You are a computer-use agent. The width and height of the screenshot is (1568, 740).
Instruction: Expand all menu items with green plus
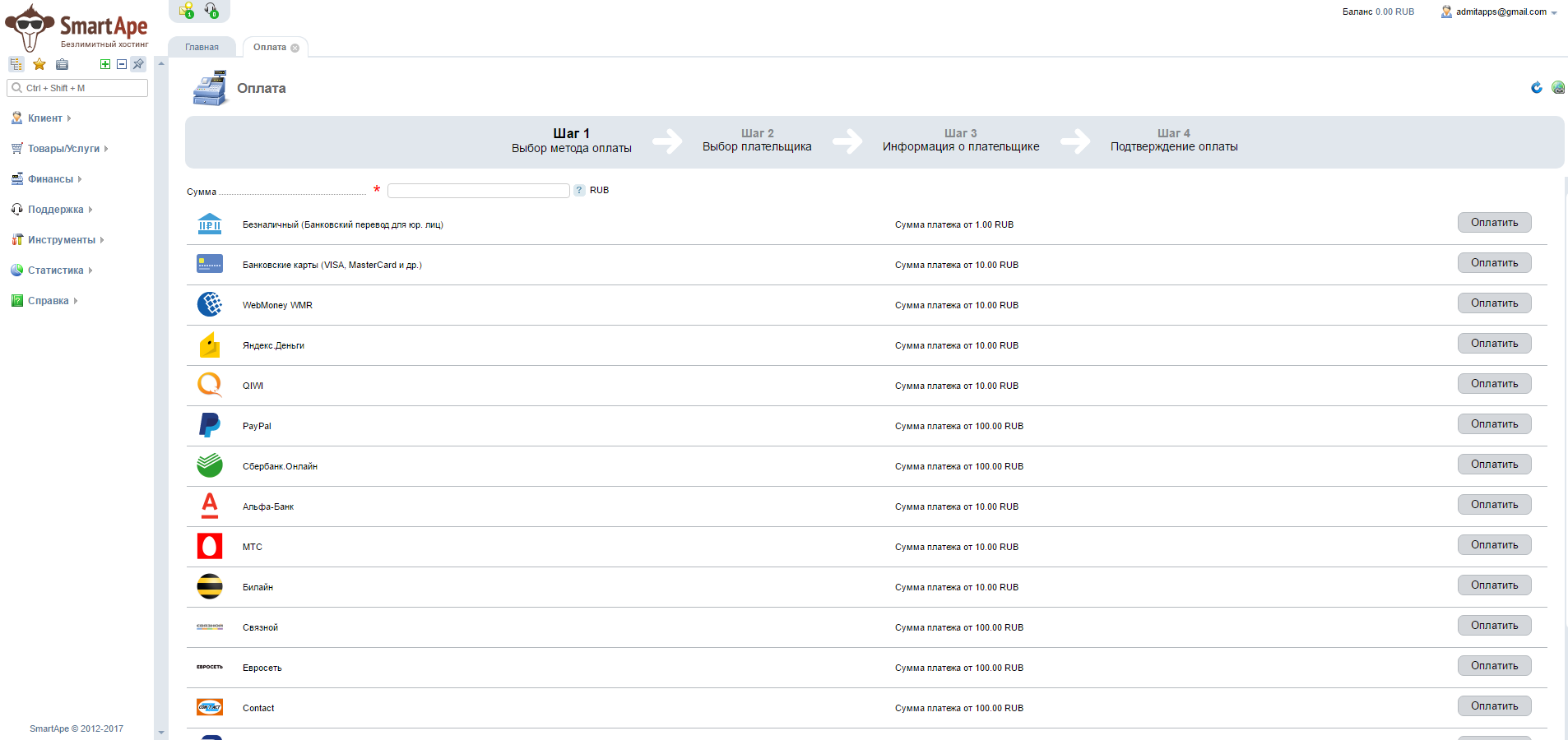pos(105,64)
